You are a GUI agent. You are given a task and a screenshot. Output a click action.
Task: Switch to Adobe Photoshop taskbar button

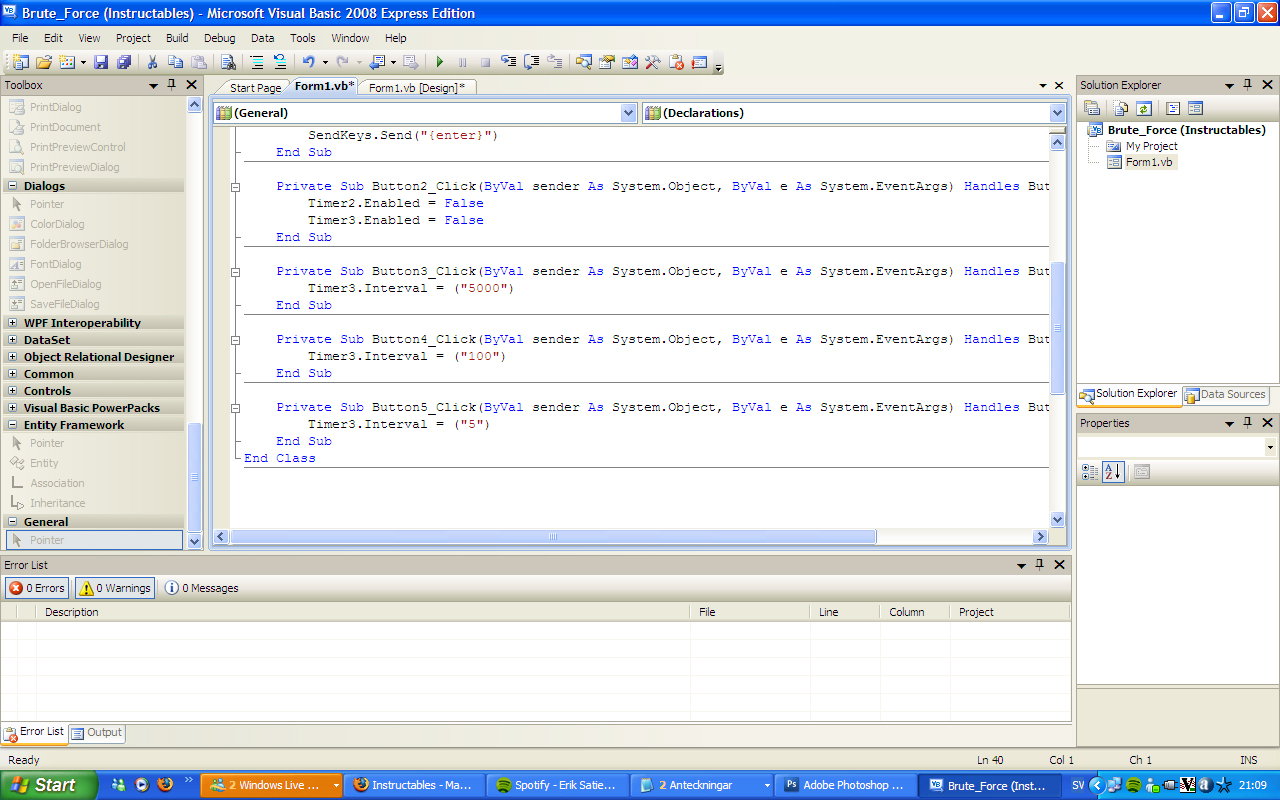[846, 785]
